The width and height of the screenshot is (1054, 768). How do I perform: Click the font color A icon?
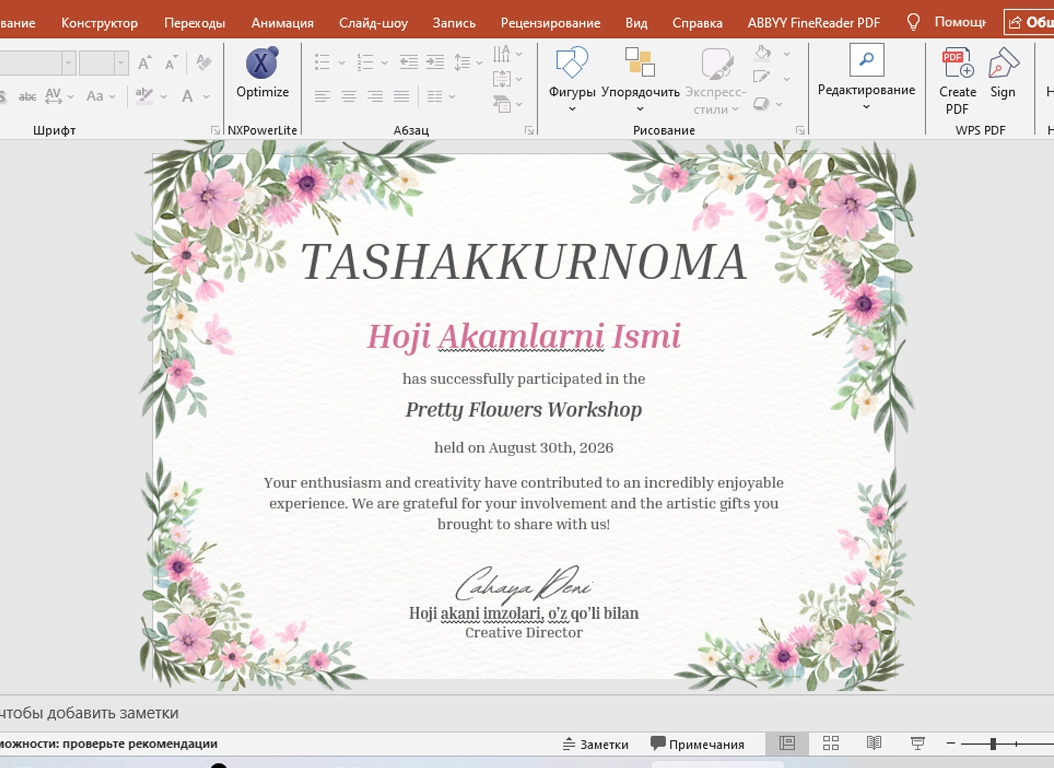(x=188, y=96)
